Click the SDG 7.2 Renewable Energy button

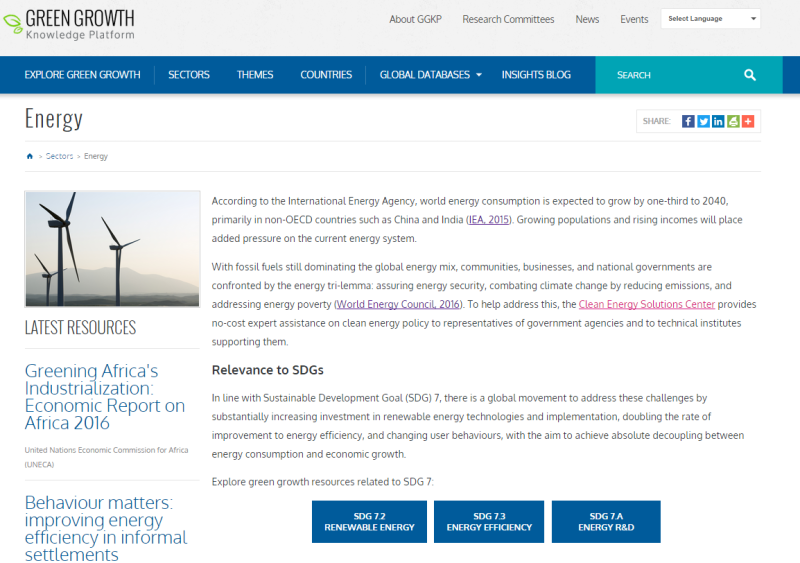(x=369, y=522)
